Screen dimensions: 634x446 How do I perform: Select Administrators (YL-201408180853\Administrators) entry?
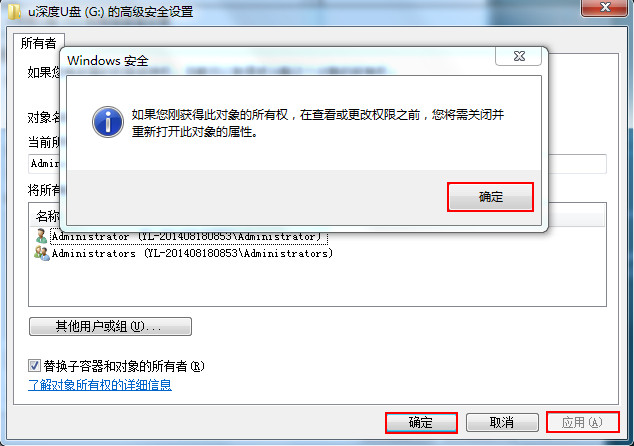192,254
